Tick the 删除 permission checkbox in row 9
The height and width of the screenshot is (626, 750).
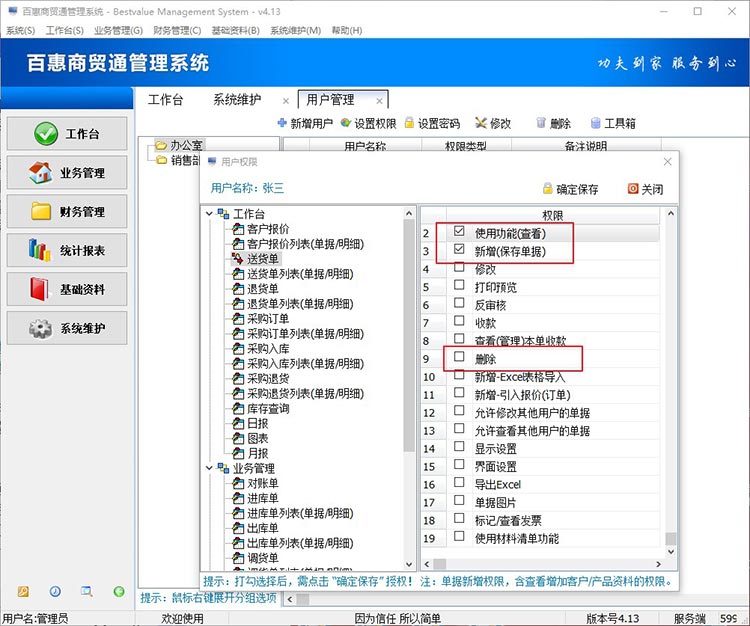point(459,357)
